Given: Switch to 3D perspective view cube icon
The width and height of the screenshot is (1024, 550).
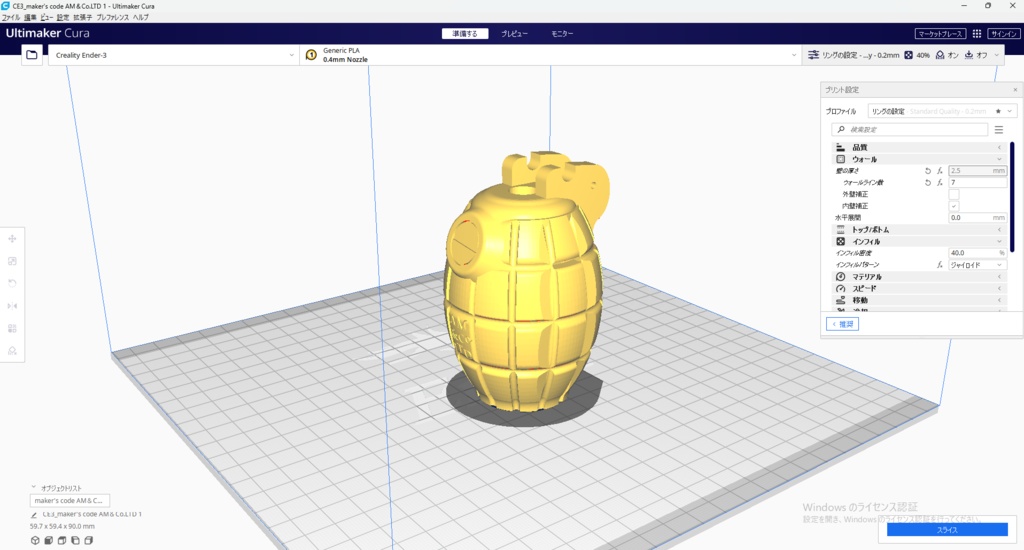Looking at the screenshot, I should tap(35, 540).
